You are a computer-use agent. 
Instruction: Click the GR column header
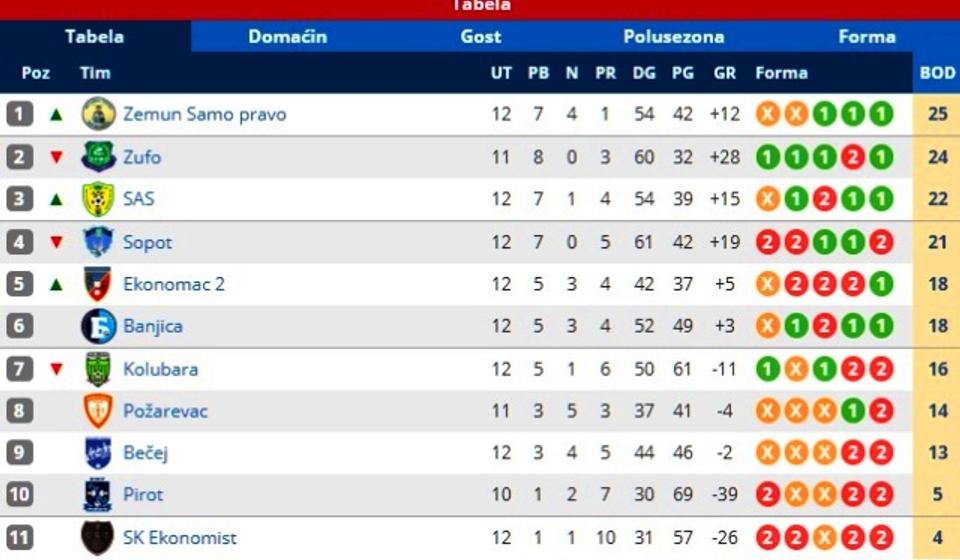(x=725, y=73)
